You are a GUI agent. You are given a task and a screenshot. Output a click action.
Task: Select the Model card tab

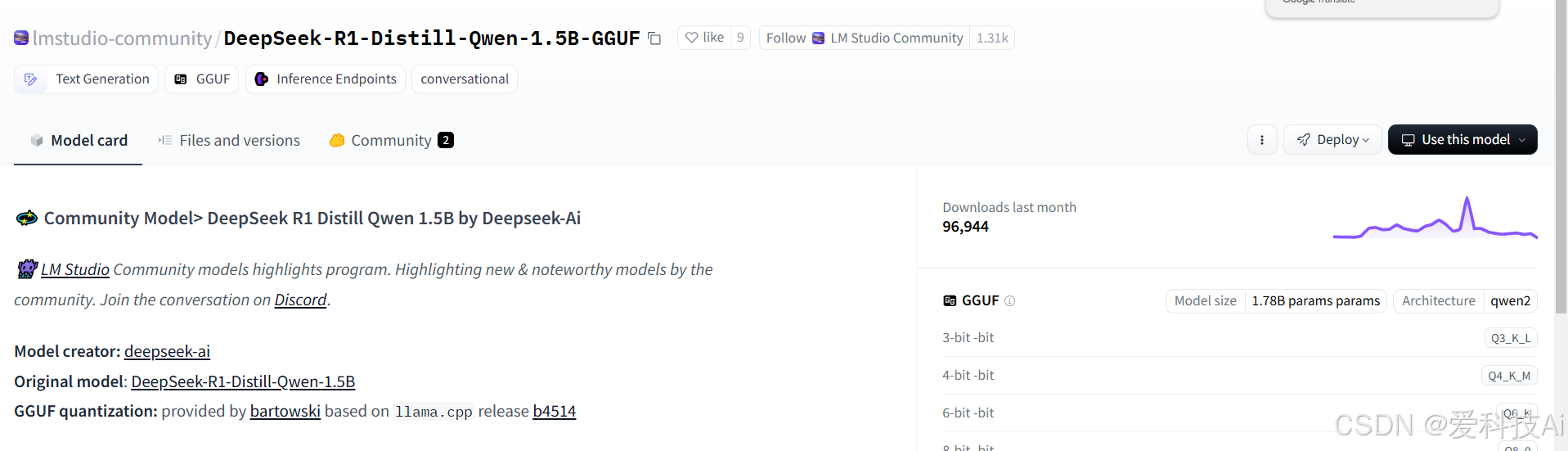pos(79,141)
